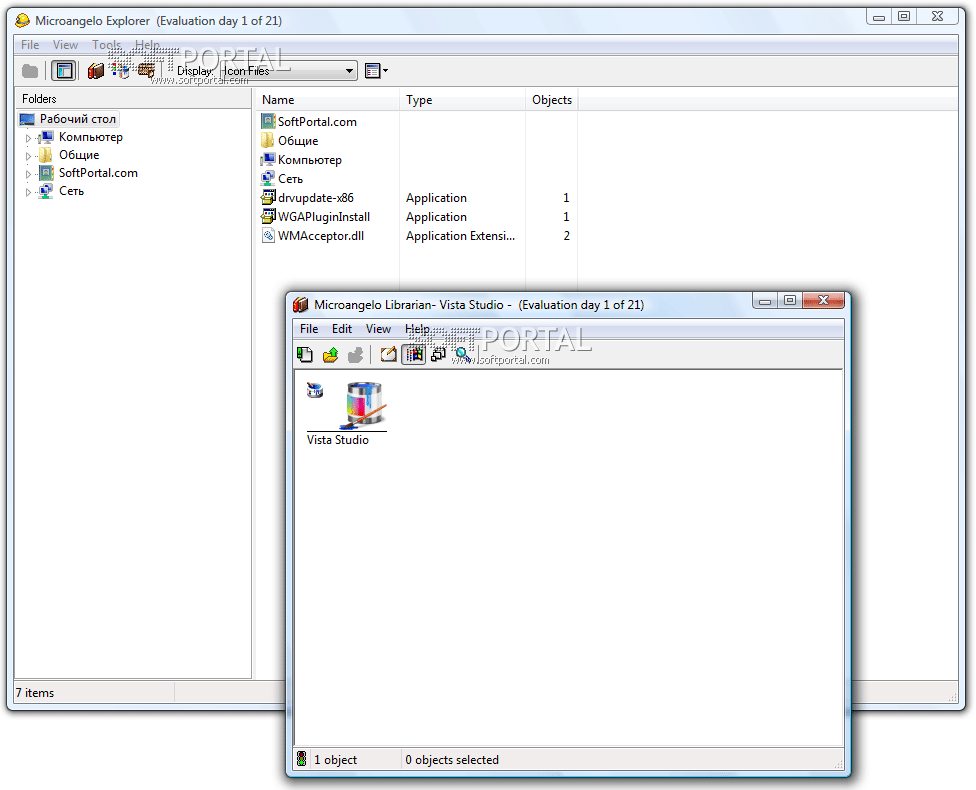The width and height of the screenshot is (976, 790).
Task: Click the 0 objects selected status text
Action: (x=452, y=759)
